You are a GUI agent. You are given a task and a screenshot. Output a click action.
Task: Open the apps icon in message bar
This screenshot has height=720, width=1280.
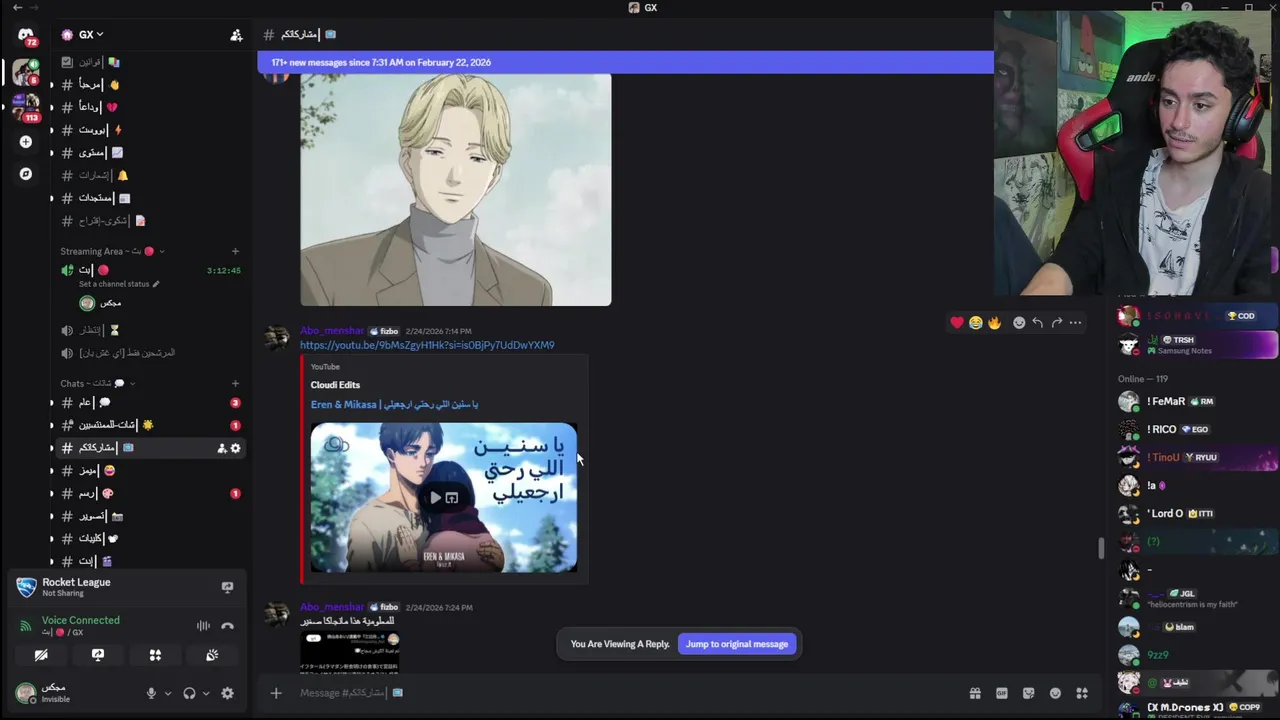coord(1082,693)
